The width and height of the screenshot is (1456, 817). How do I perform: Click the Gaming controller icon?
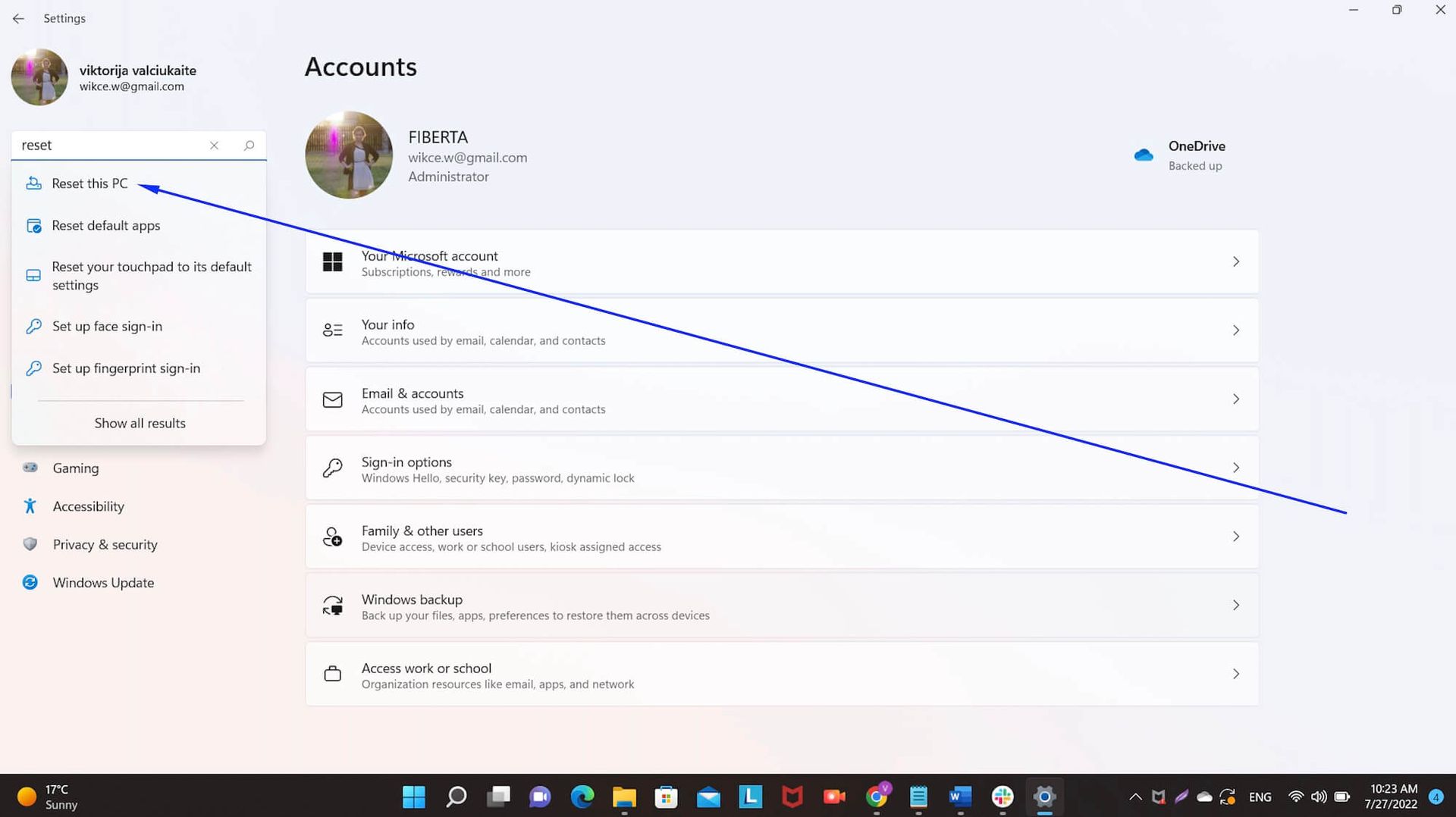pos(30,468)
